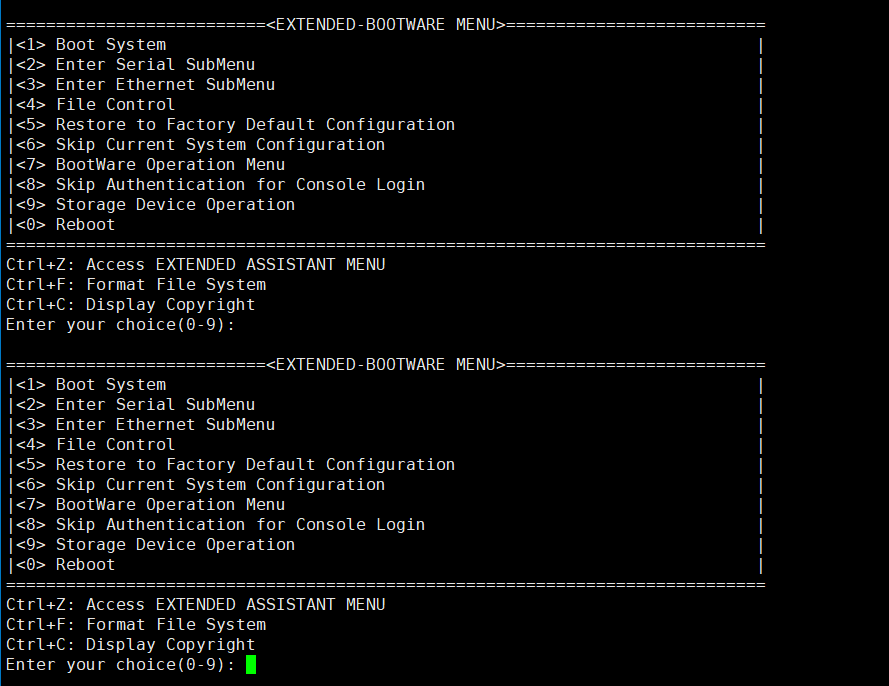Click the green terminal cursor block

click(251, 665)
